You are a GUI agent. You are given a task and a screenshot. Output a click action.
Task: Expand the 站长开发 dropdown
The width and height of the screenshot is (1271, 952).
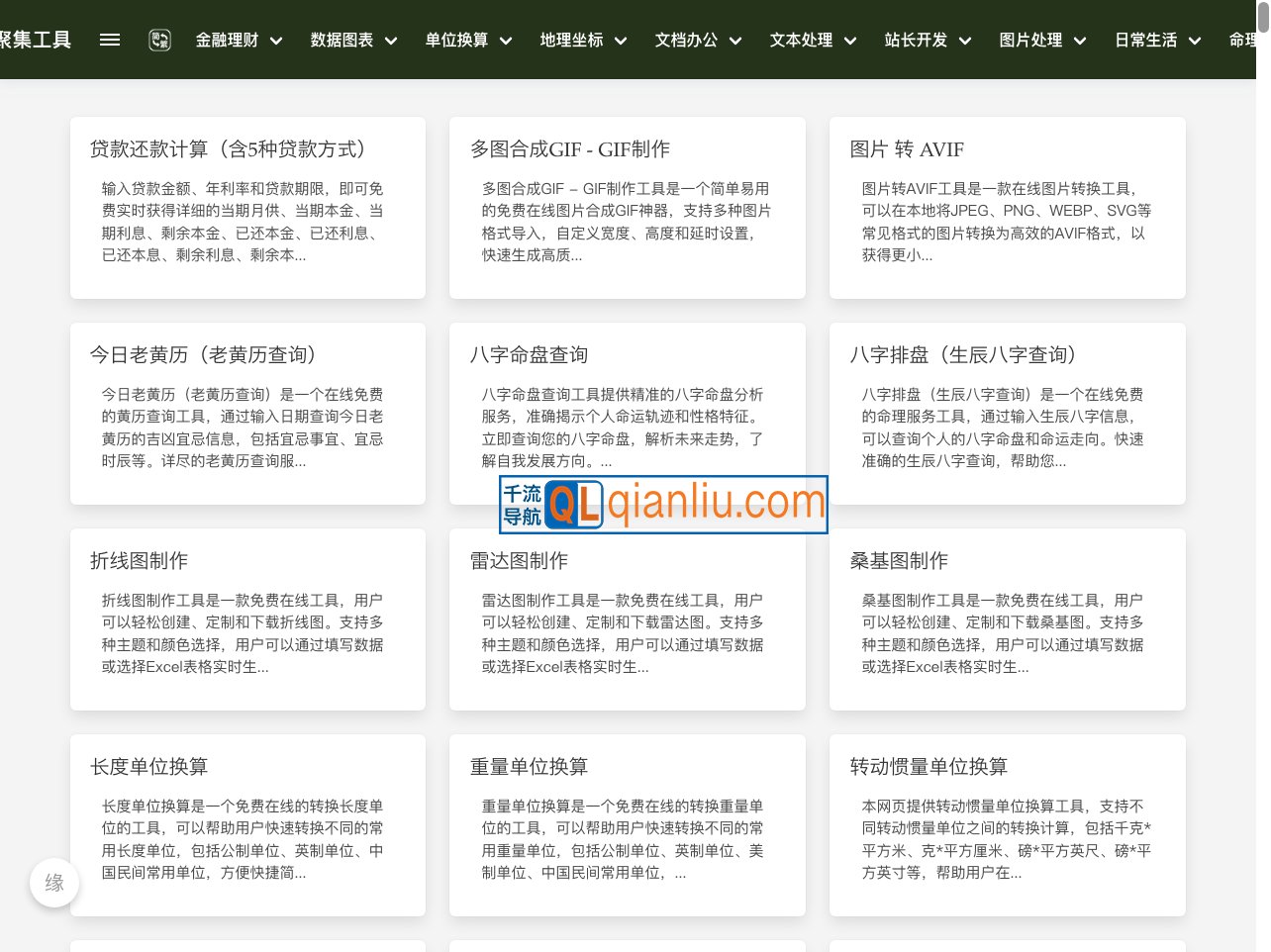(x=928, y=40)
